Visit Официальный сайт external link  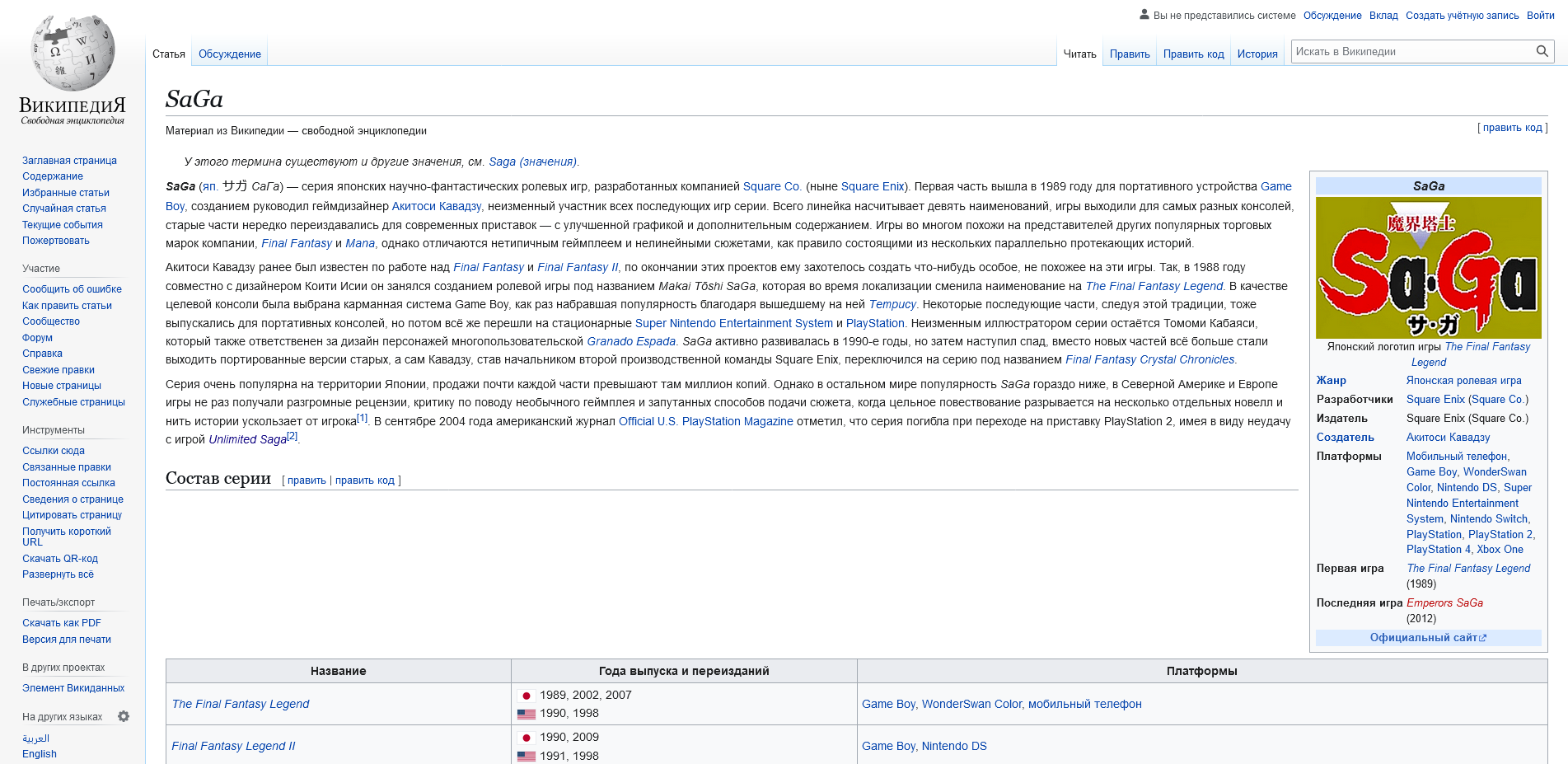[1428, 638]
